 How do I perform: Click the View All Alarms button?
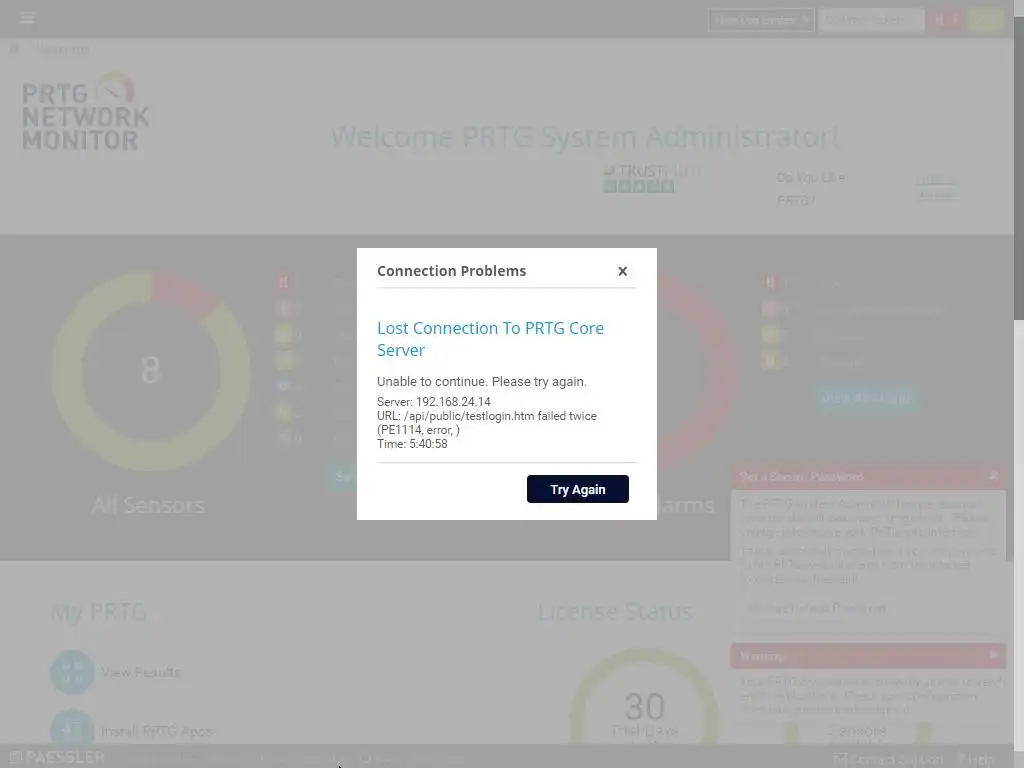tap(867, 398)
